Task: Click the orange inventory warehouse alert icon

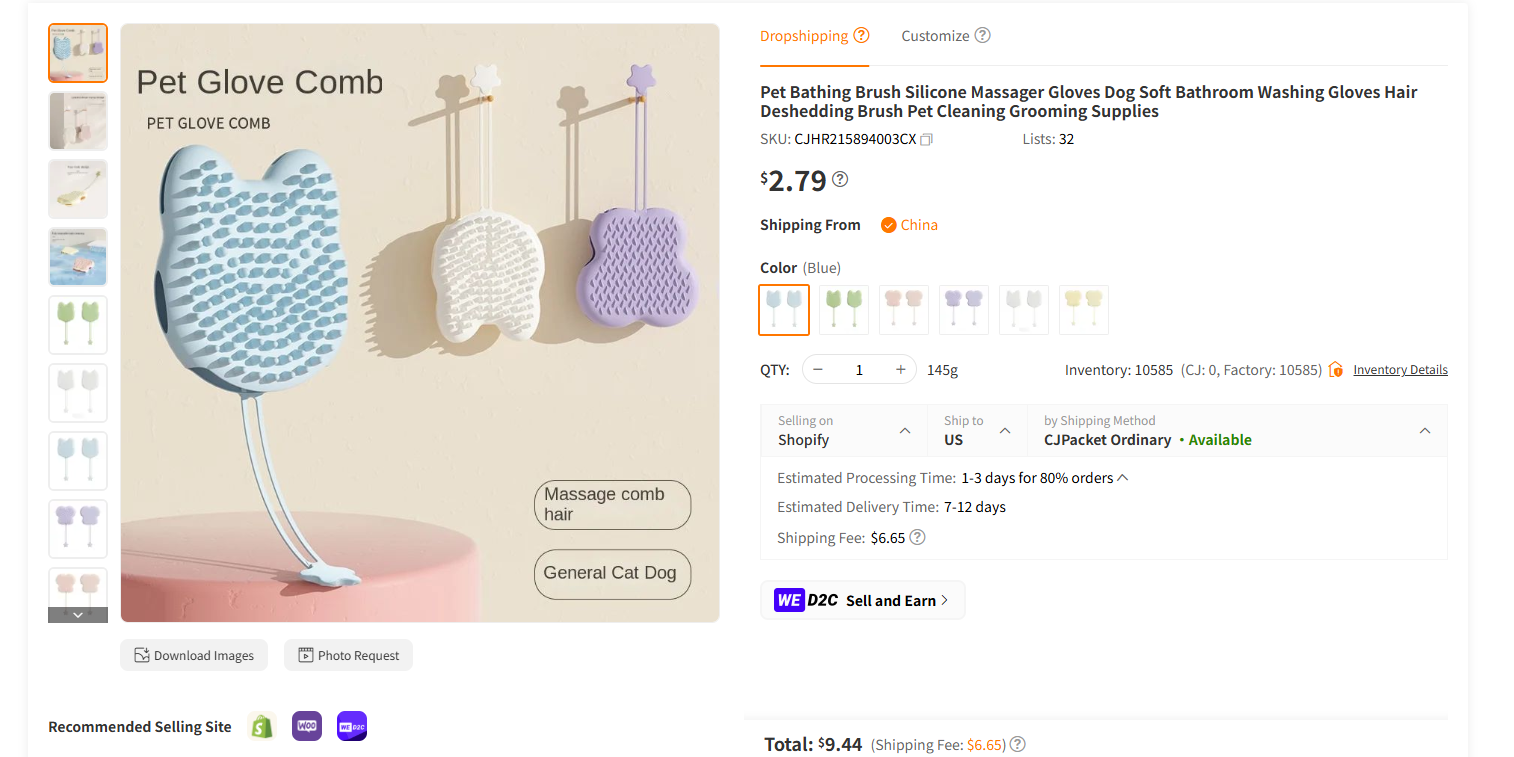Action: tap(1336, 369)
